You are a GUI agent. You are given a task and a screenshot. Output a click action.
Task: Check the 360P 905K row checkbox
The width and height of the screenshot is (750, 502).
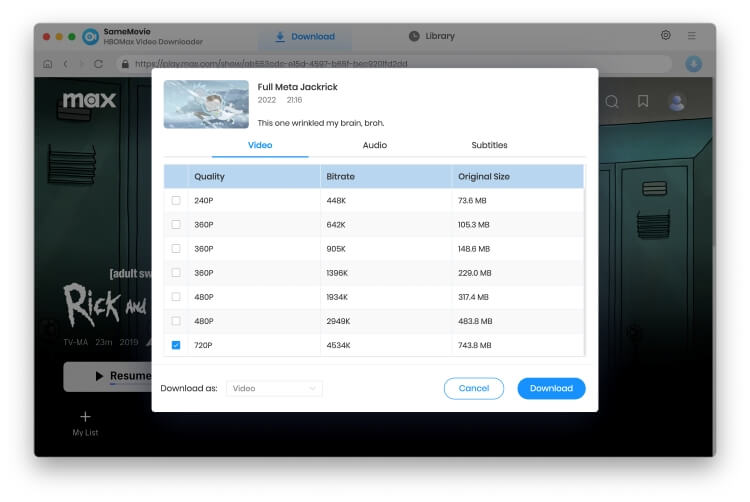[176, 249]
